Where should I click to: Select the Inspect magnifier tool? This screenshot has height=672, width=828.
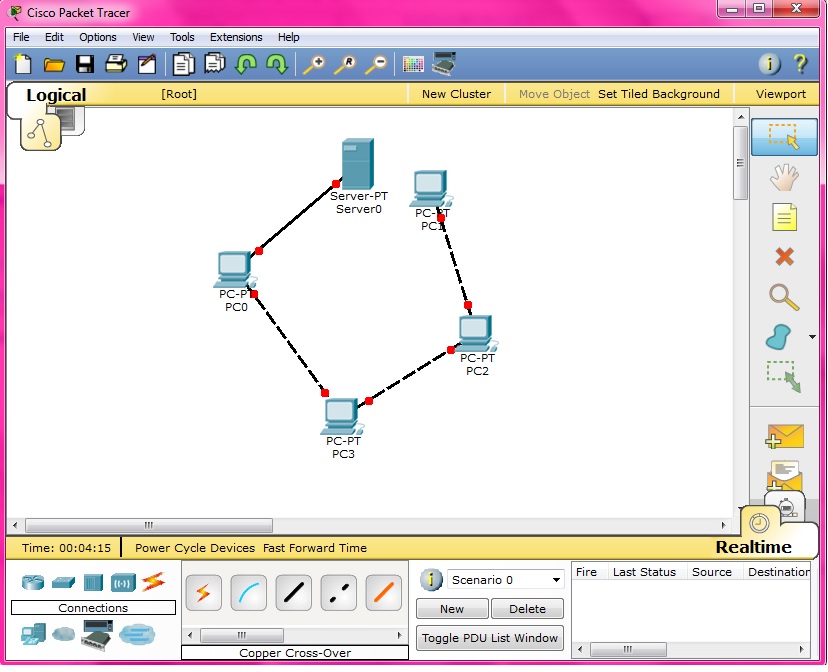point(782,297)
